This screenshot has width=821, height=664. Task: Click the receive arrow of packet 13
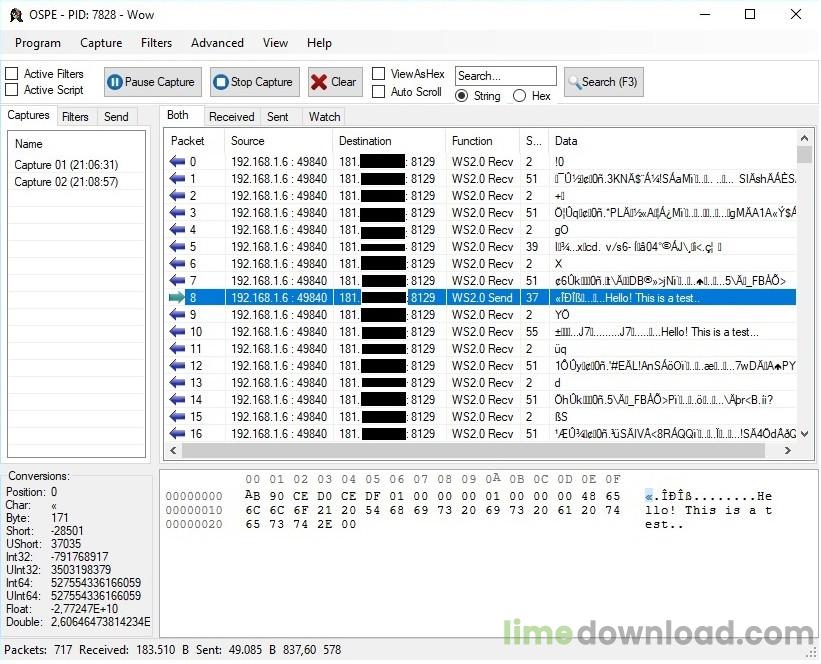(x=177, y=383)
